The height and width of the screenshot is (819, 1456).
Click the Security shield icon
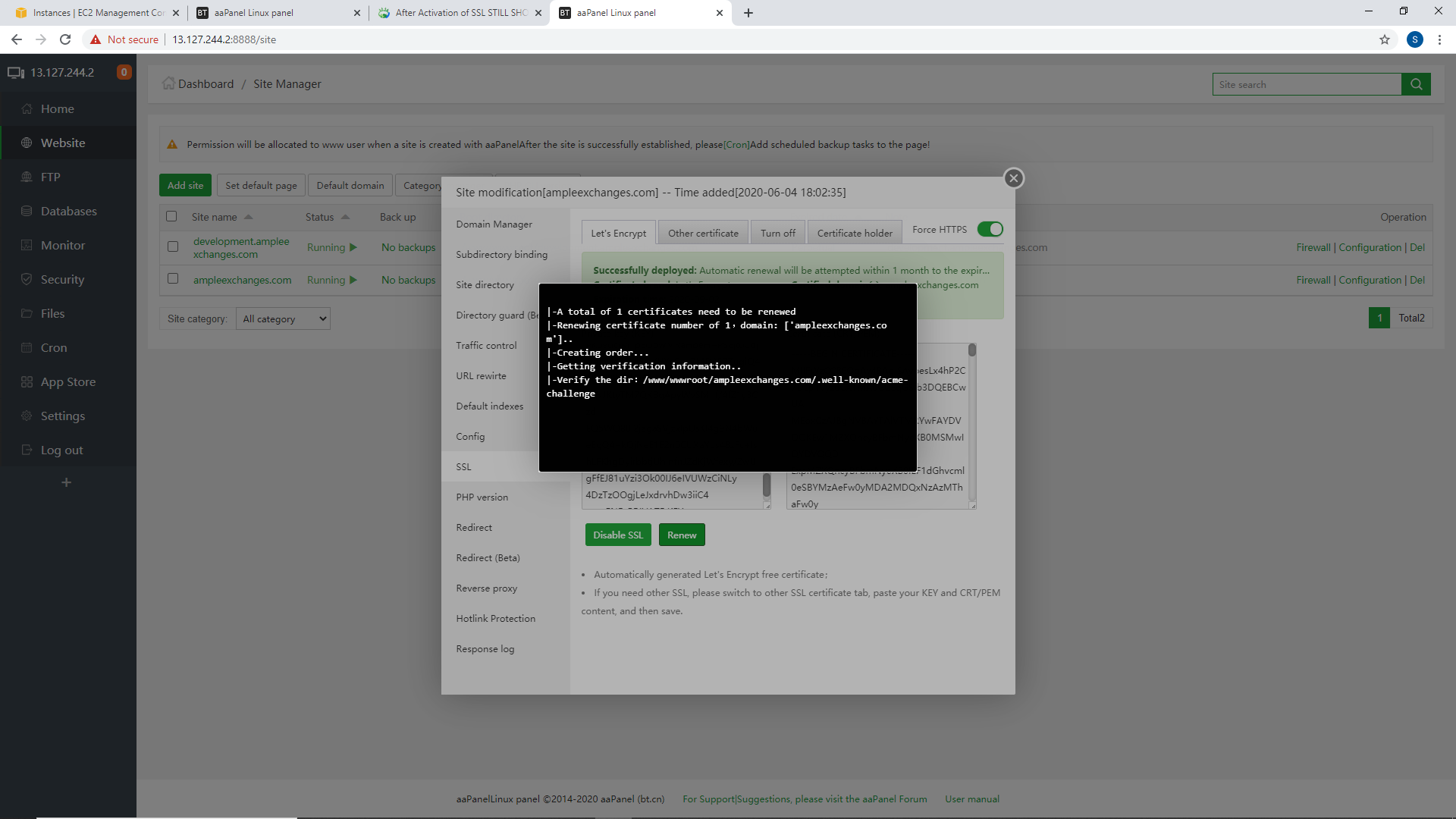27,279
